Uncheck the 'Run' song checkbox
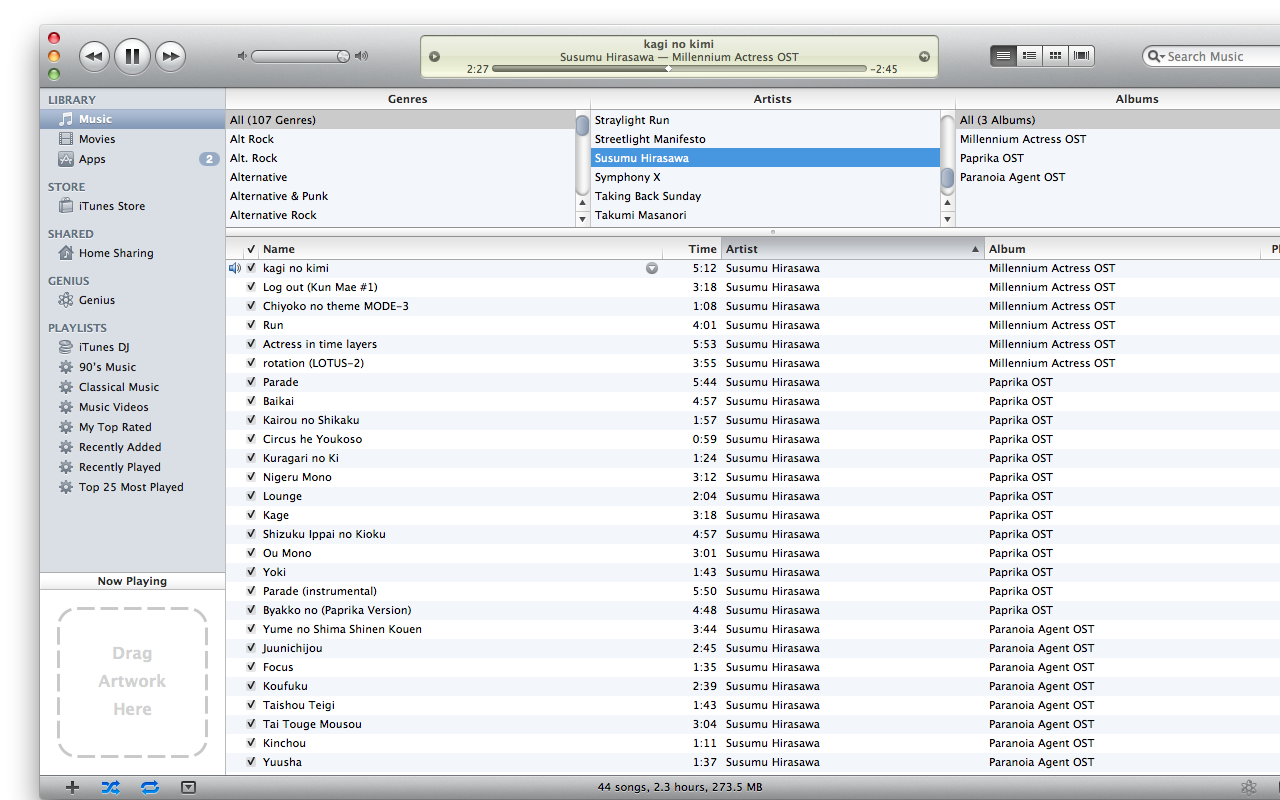Screen dimensions: 1280x800 point(251,325)
